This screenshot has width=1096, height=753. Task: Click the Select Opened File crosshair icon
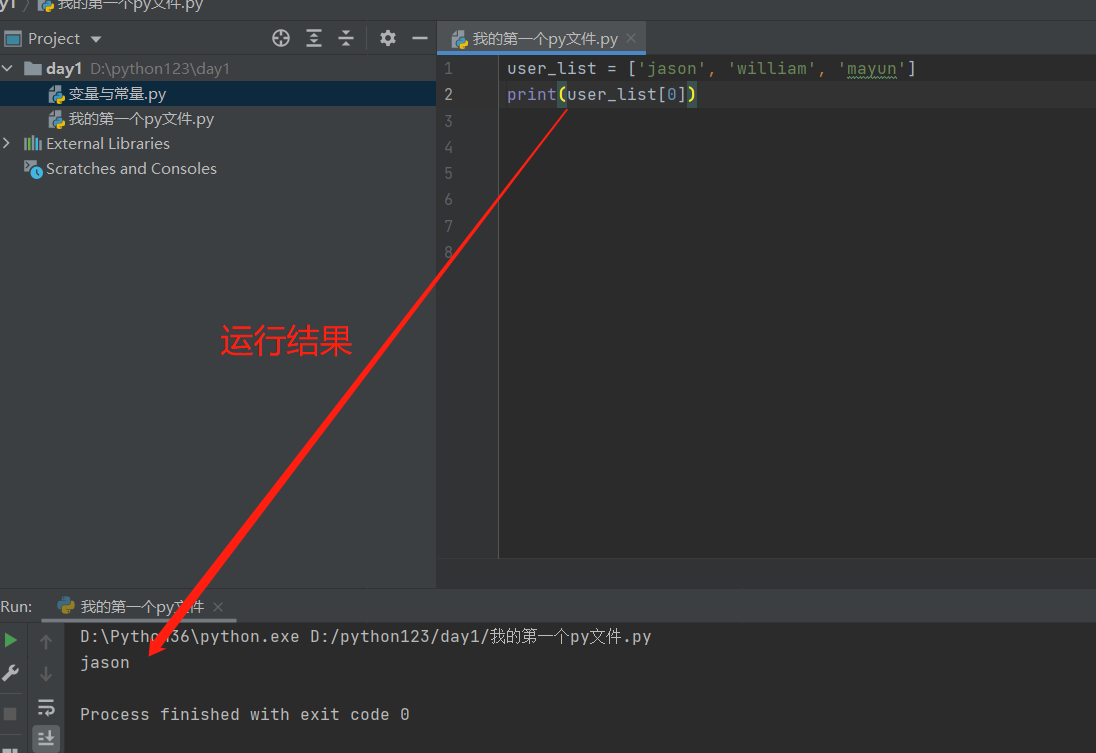click(281, 38)
